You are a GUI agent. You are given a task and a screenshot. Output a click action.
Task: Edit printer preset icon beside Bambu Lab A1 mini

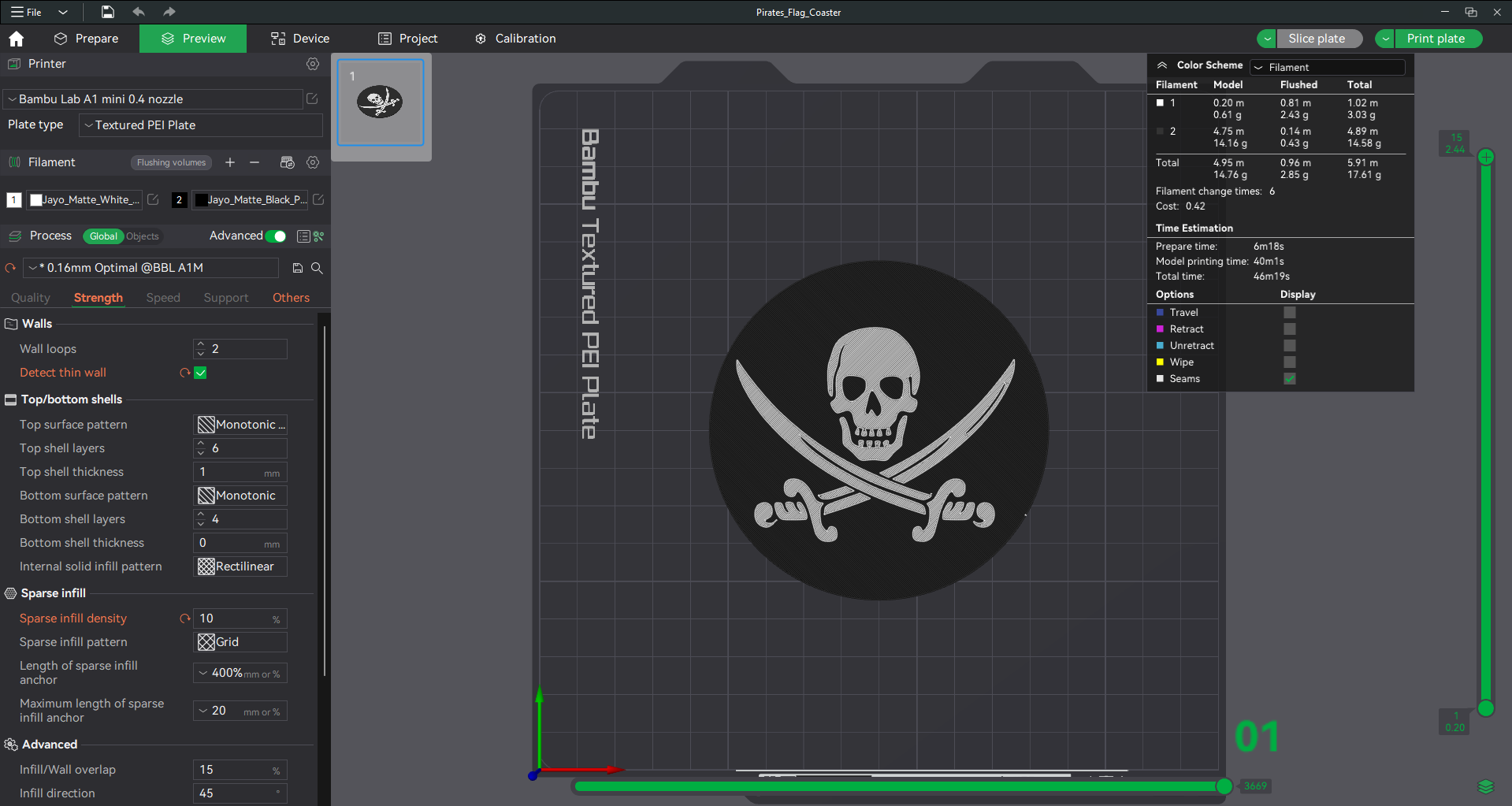(312, 98)
